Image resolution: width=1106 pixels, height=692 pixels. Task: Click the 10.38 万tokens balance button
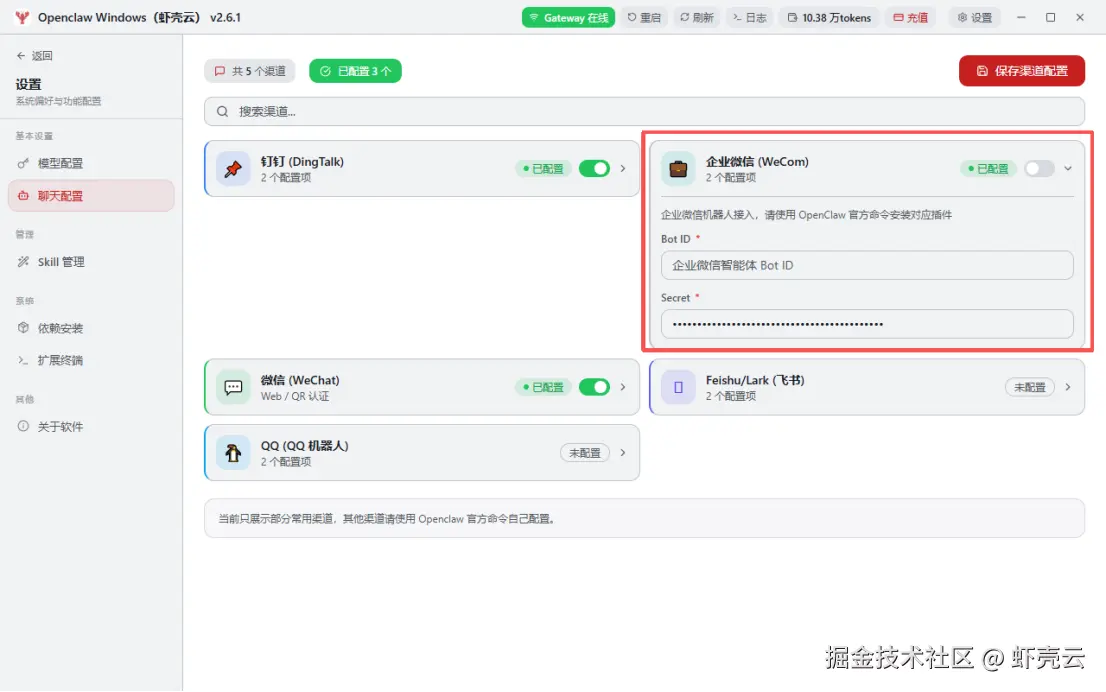tap(830, 18)
